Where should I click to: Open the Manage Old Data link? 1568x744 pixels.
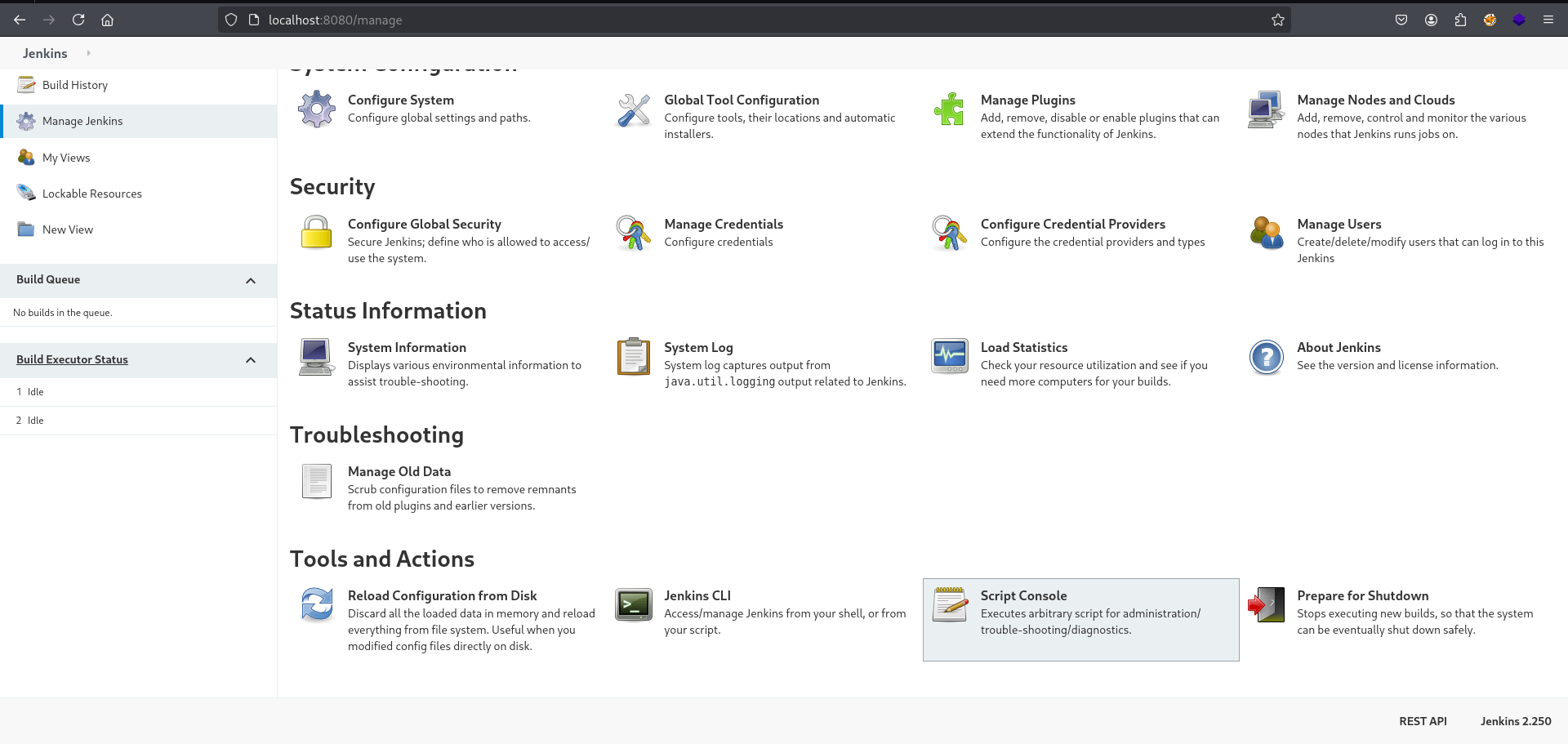[x=399, y=471]
